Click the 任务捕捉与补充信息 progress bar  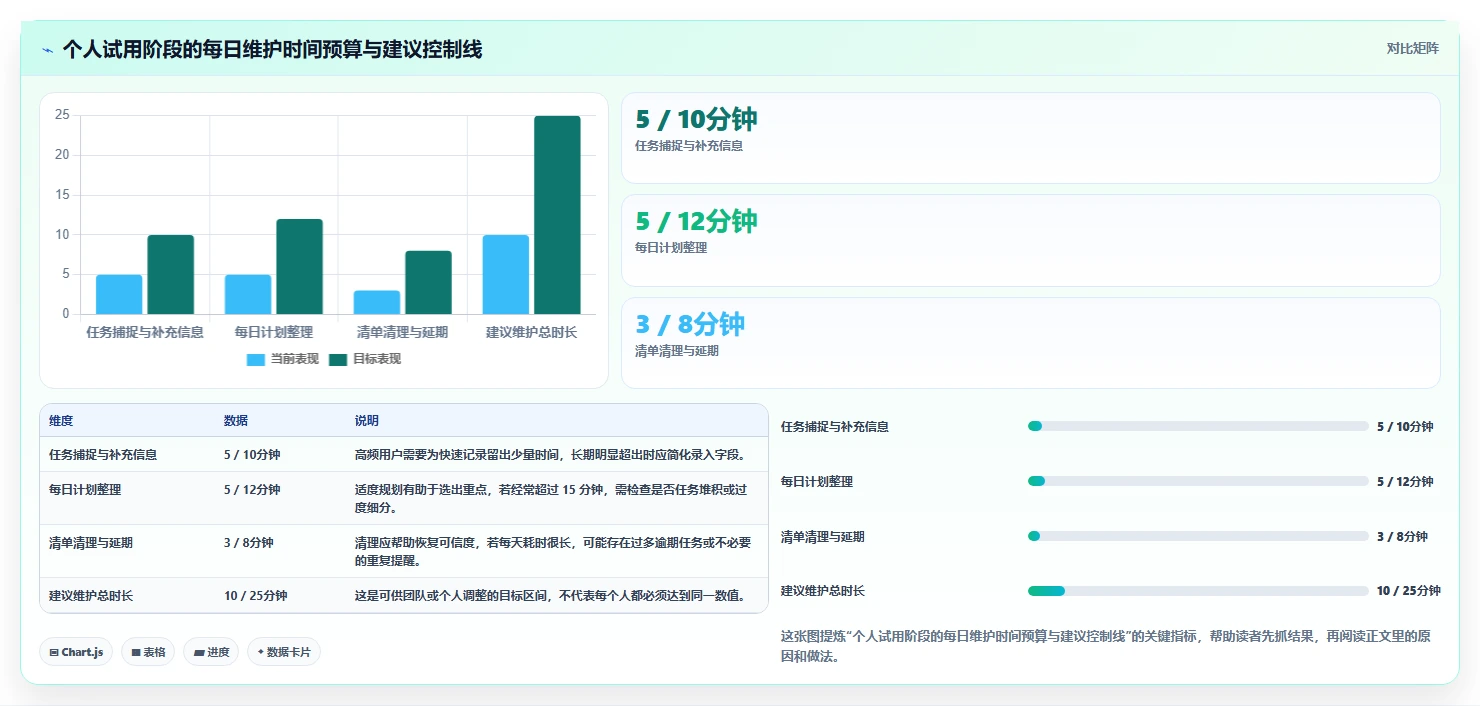tap(1198, 426)
